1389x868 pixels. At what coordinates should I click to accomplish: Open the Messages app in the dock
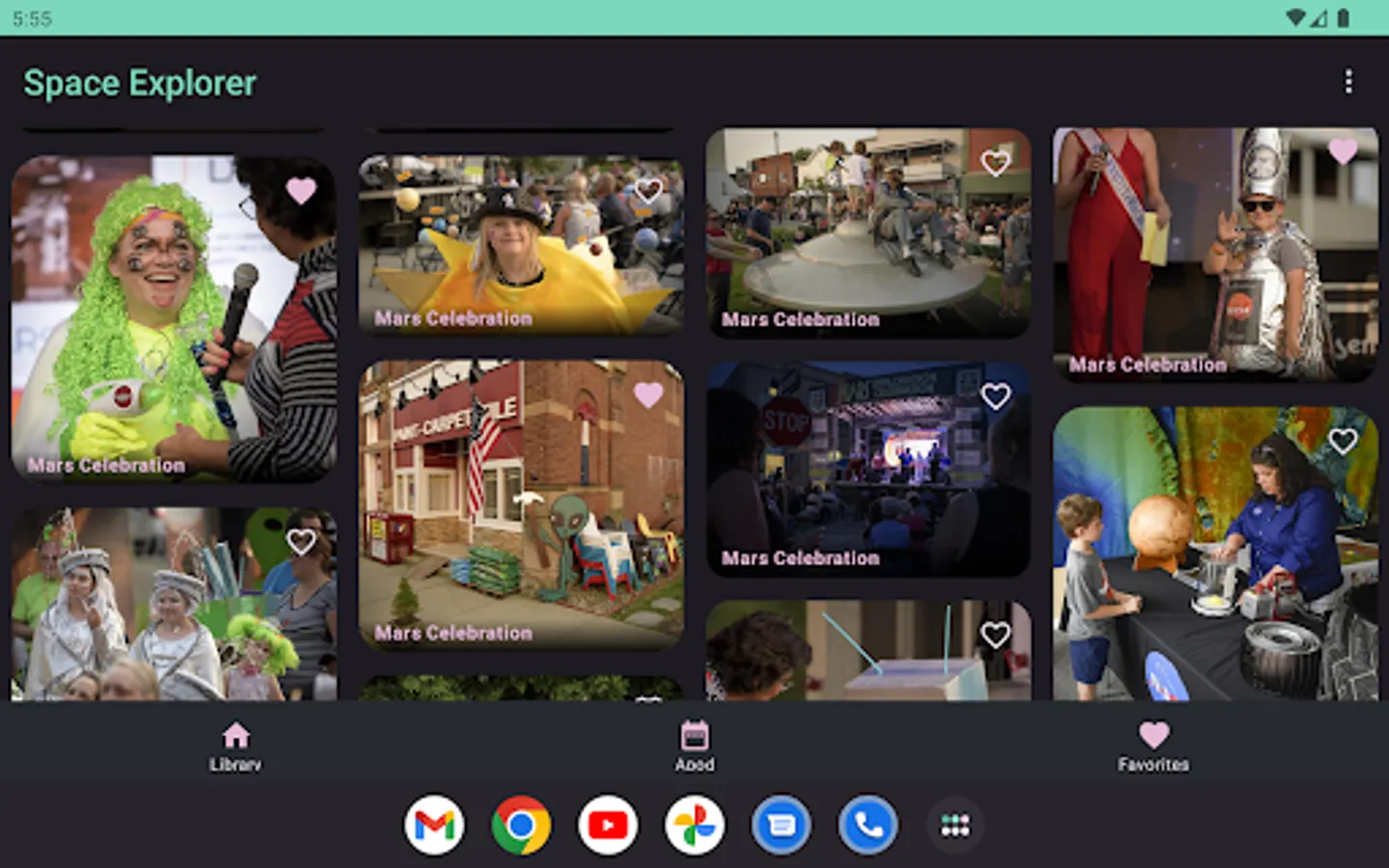(x=781, y=825)
